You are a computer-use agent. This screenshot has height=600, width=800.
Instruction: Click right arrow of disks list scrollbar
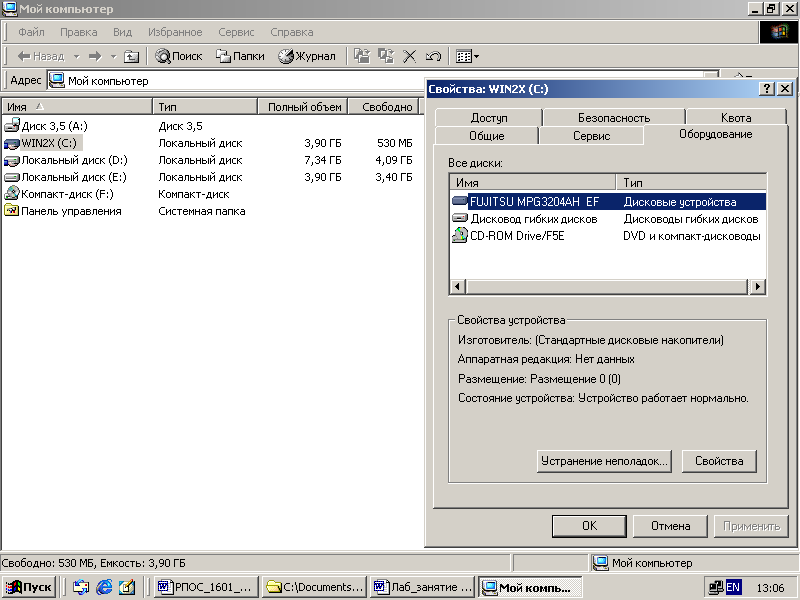pyautogui.click(x=758, y=286)
